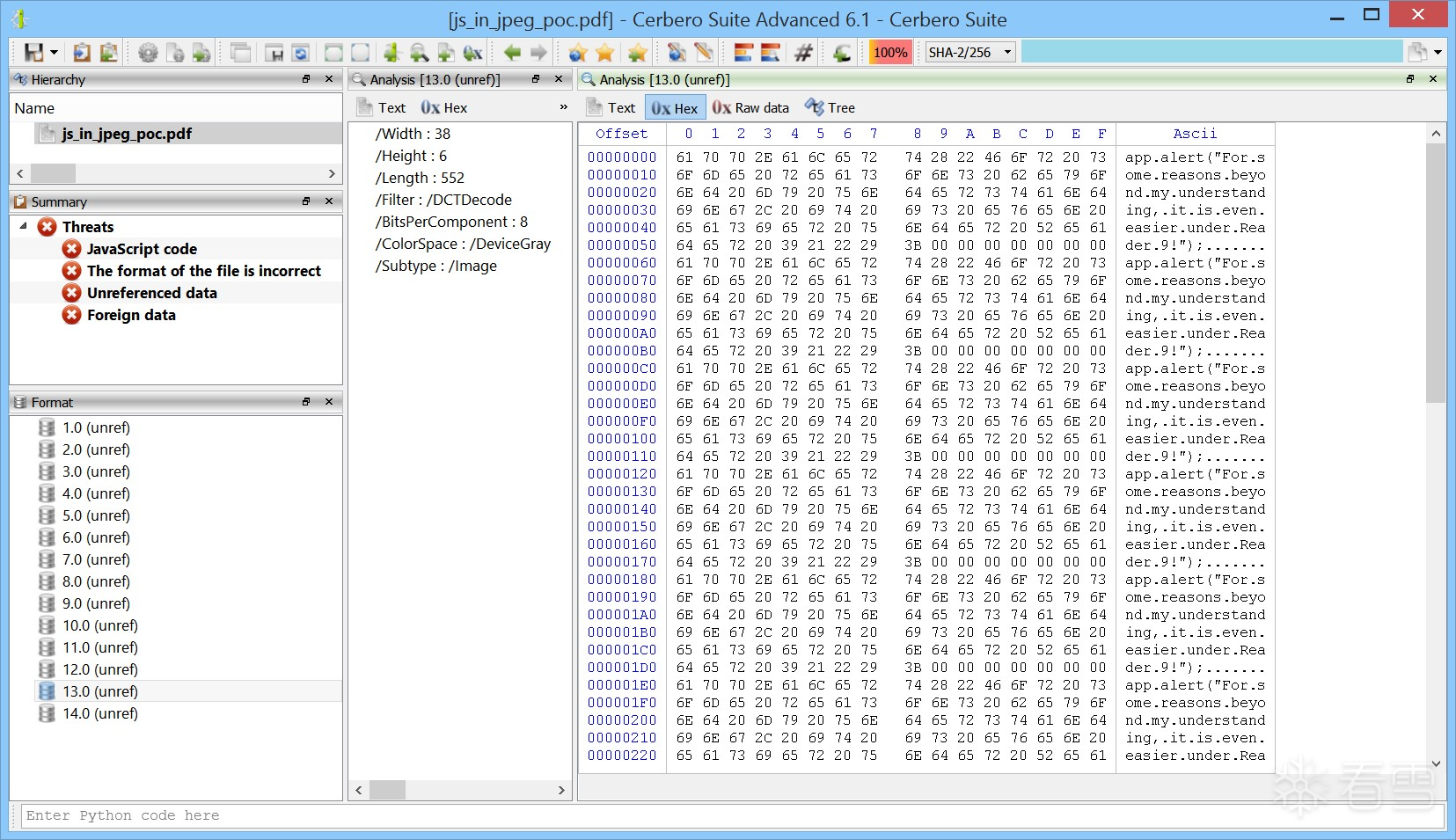Close the Hierarchy panel
Image resolution: width=1456 pixels, height=840 pixels.
point(329,79)
